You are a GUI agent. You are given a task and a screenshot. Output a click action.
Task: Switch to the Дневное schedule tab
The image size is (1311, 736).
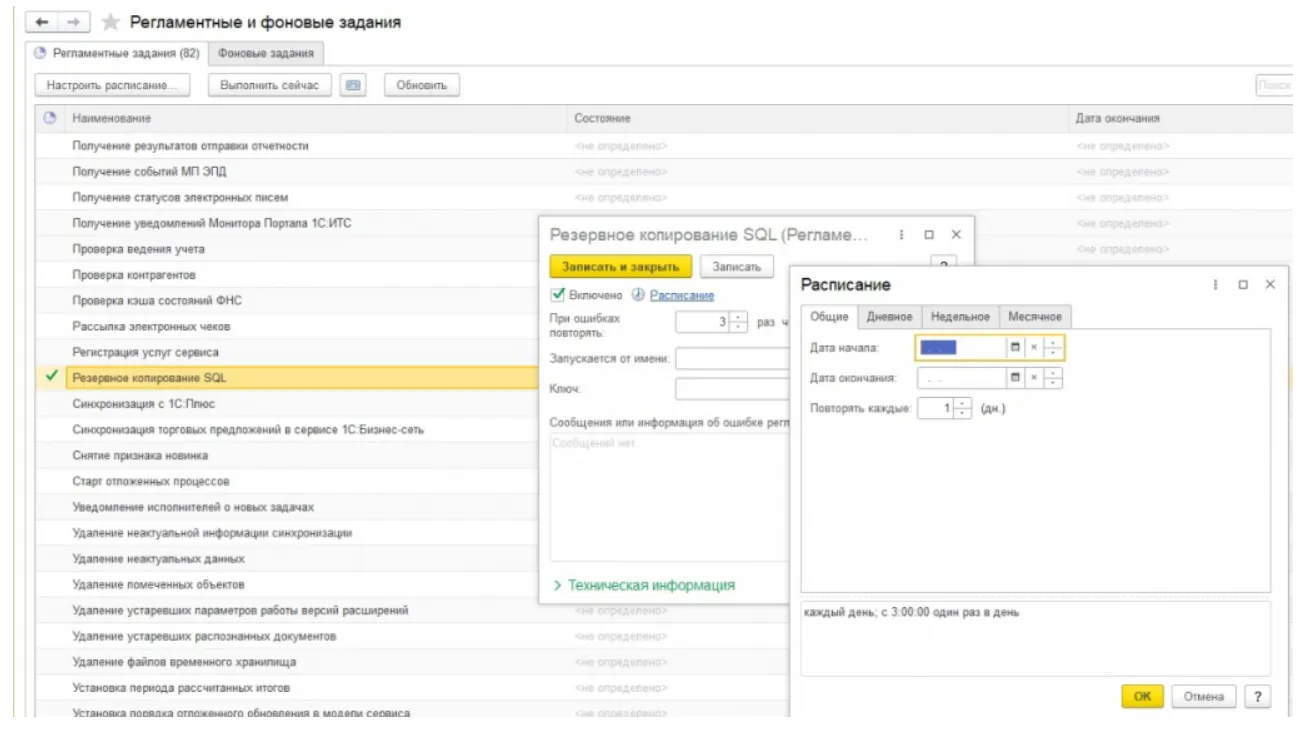pos(889,317)
